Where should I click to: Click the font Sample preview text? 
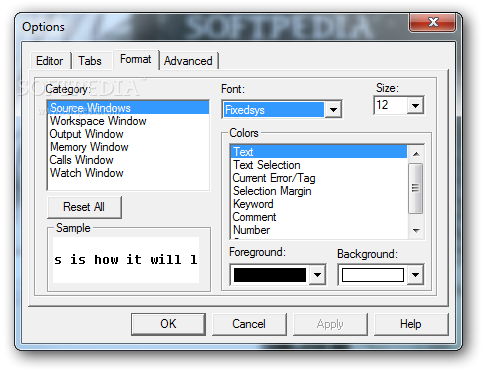[126, 260]
